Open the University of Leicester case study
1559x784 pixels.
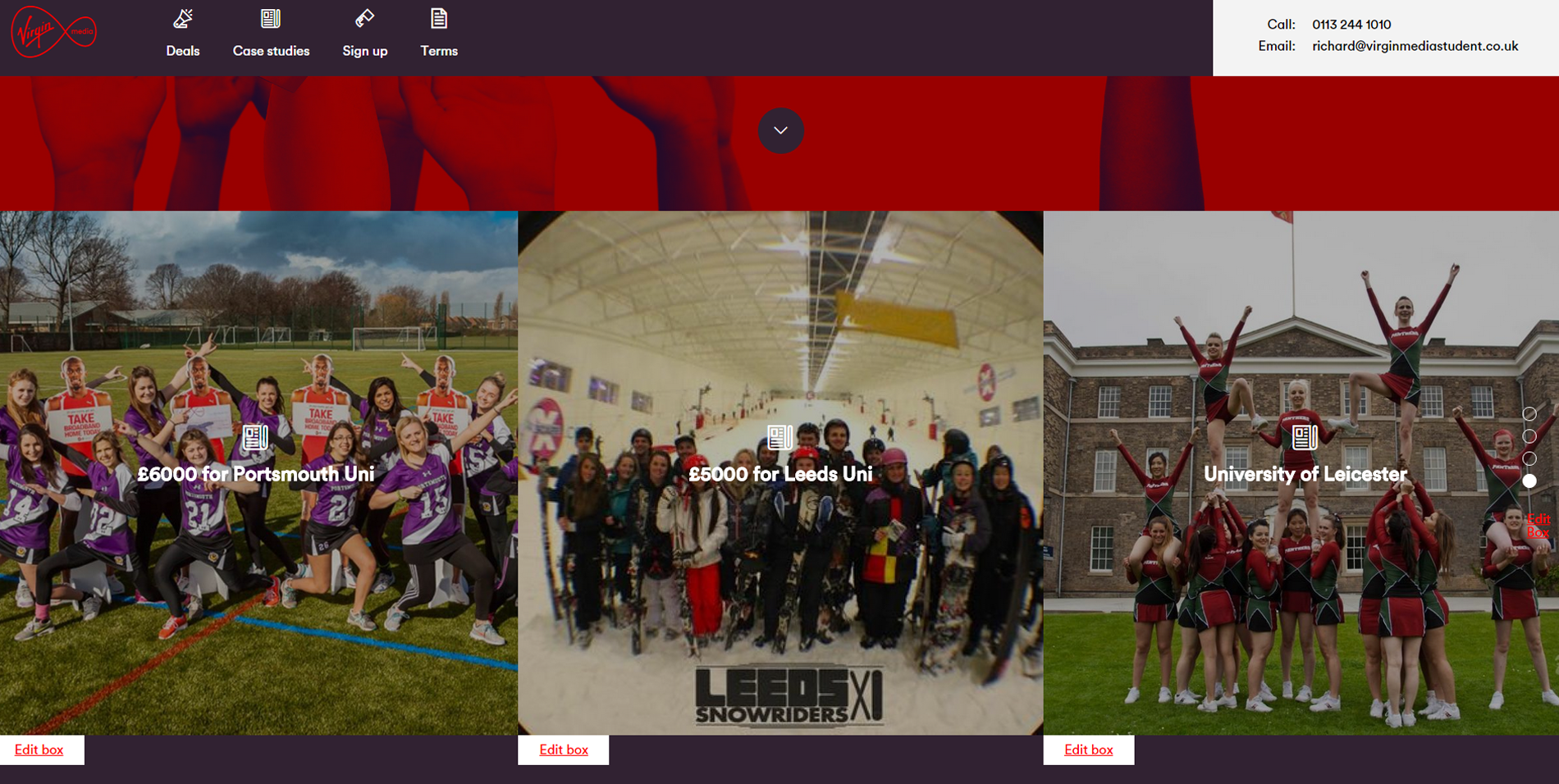click(x=1305, y=474)
